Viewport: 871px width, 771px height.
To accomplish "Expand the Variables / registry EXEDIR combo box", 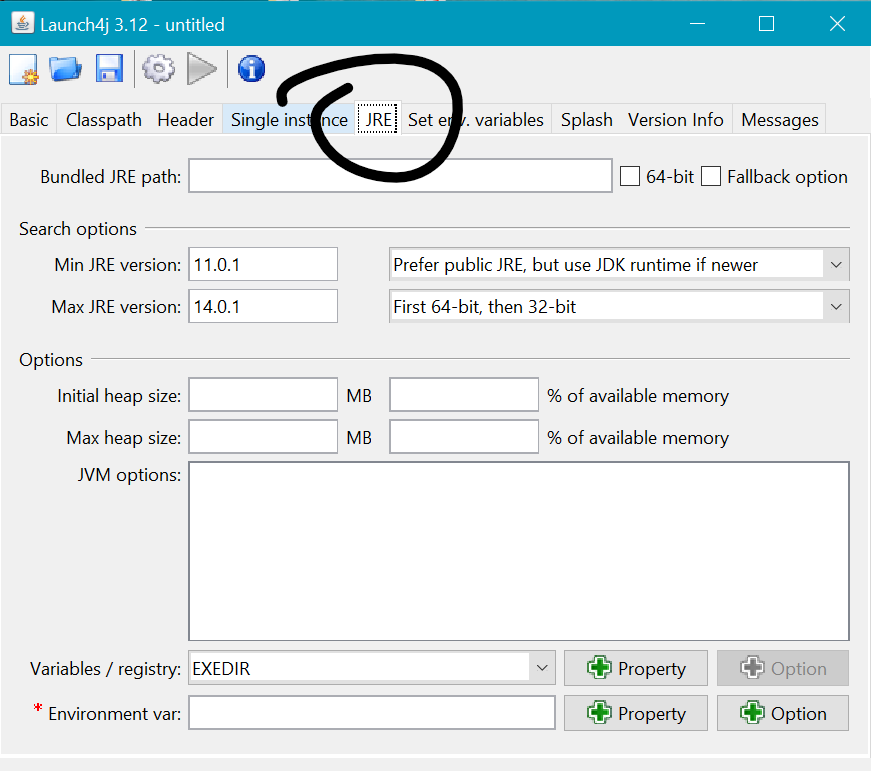I will point(372,668).
